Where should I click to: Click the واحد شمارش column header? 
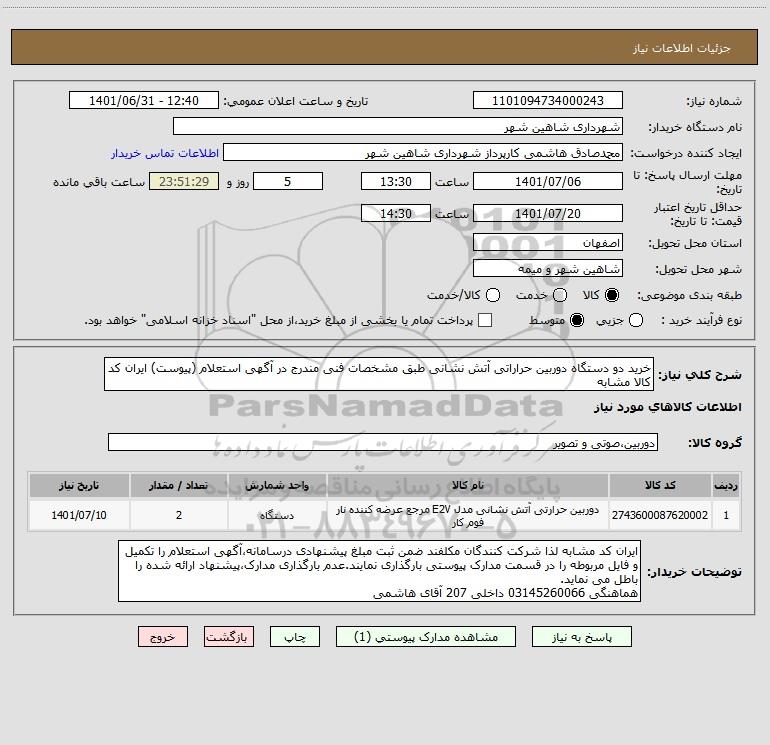tap(277, 486)
